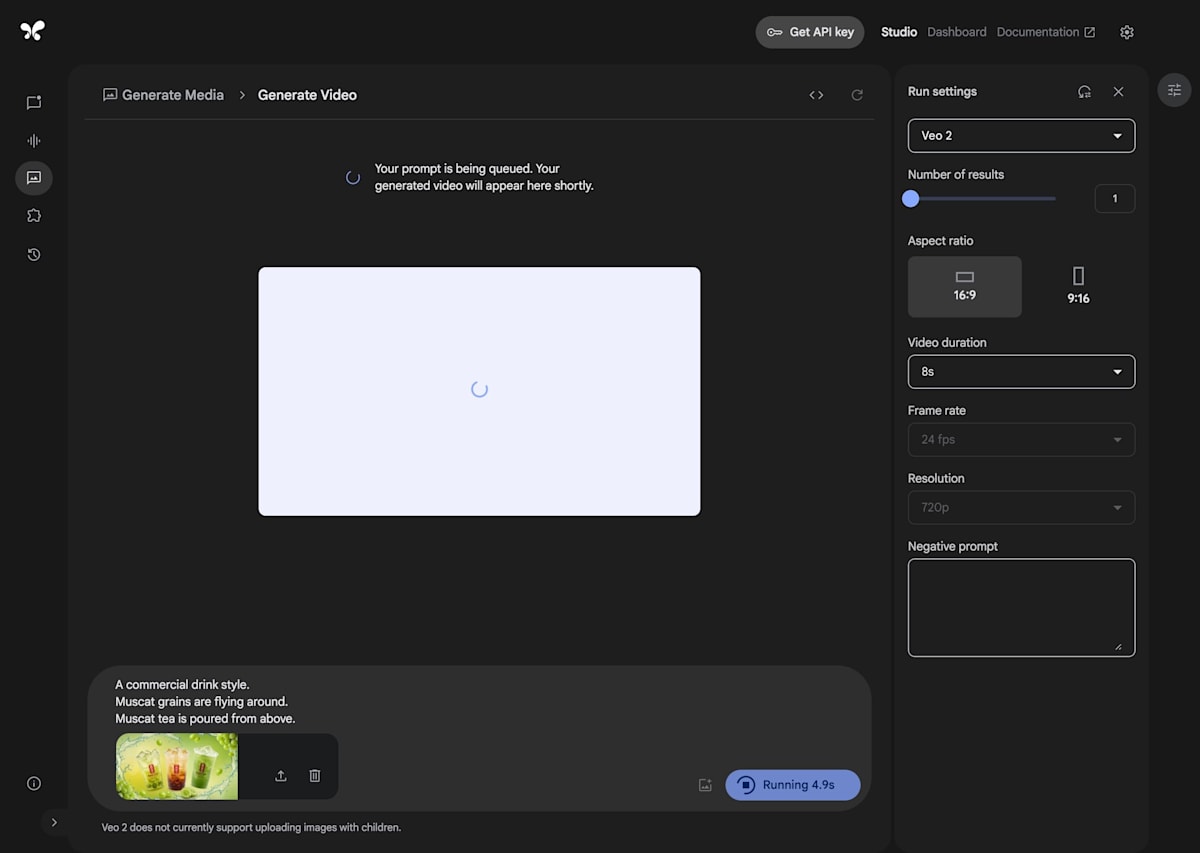The image size is (1200, 853).
Task: Open the Build apps puzzle icon
Action: pyautogui.click(x=34, y=216)
